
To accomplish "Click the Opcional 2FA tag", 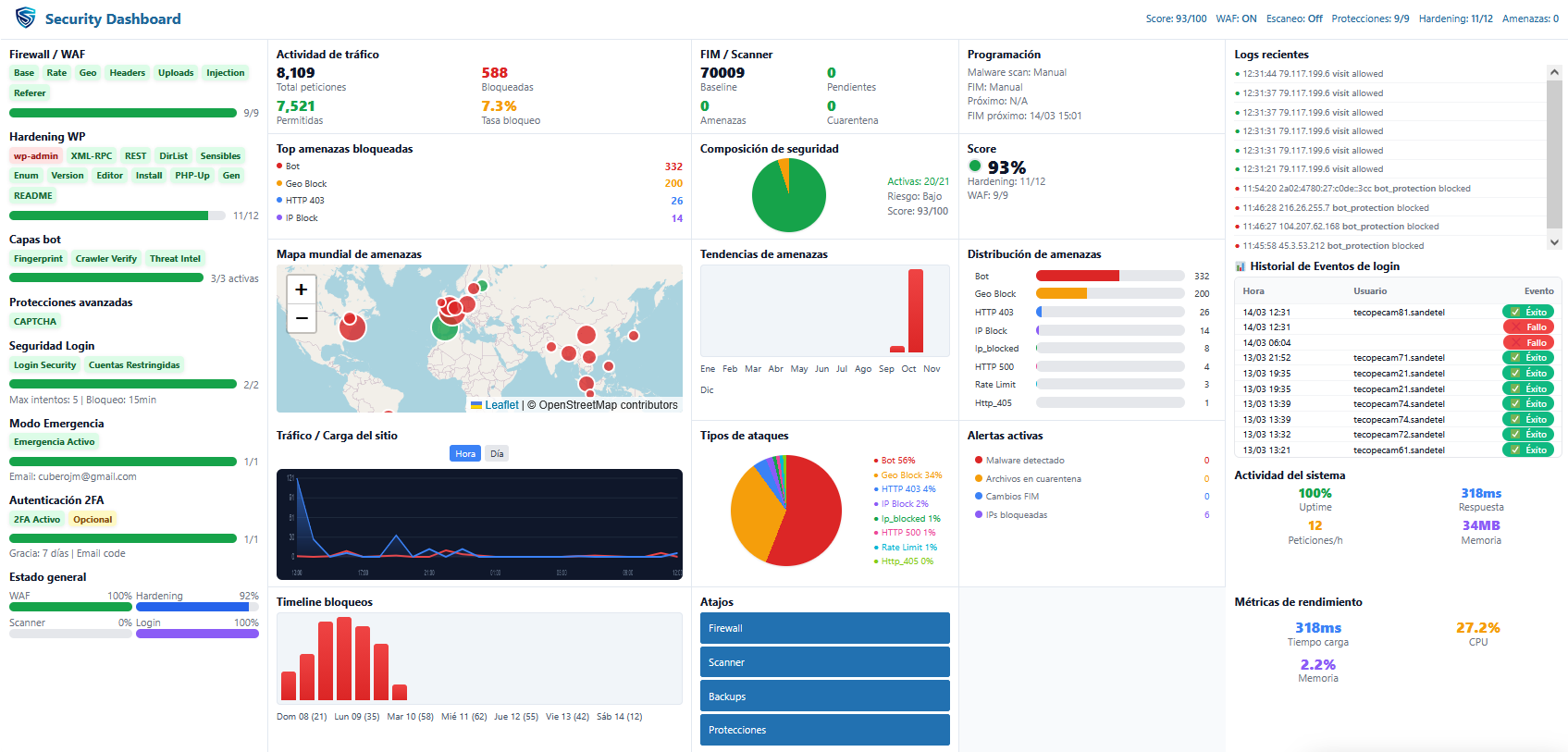I will [93, 520].
